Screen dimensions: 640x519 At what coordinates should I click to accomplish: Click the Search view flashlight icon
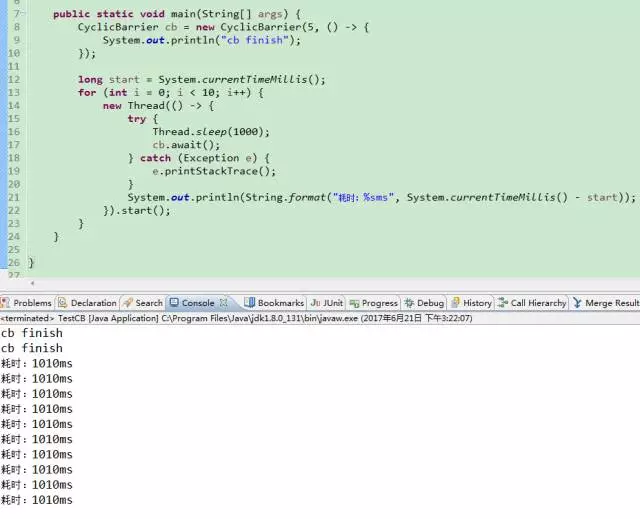128,303
